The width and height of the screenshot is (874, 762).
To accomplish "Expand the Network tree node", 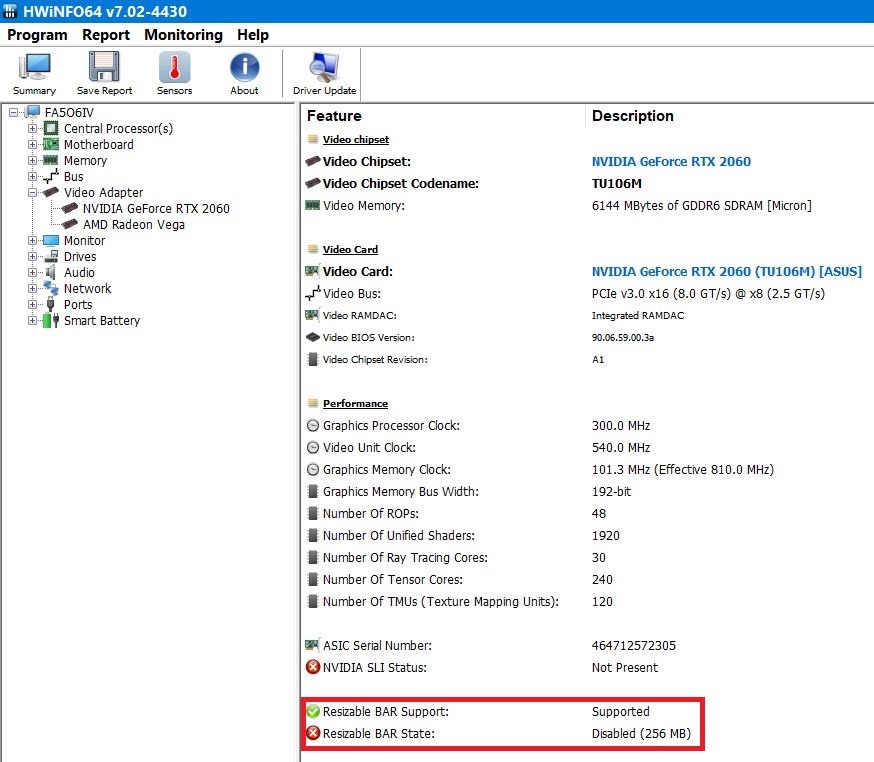I will [32, 289].
